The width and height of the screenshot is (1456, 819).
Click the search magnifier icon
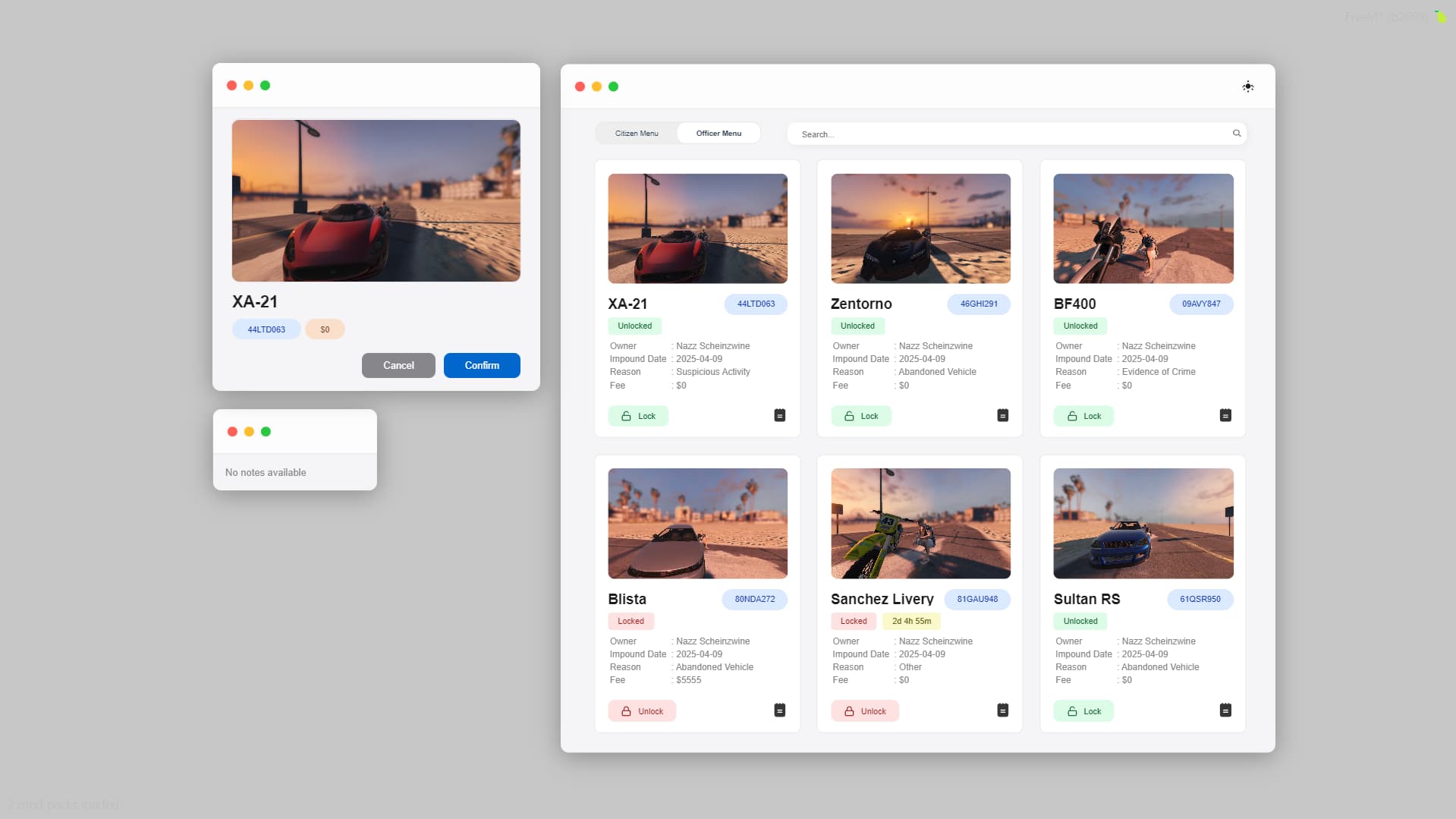point(1237,134)
